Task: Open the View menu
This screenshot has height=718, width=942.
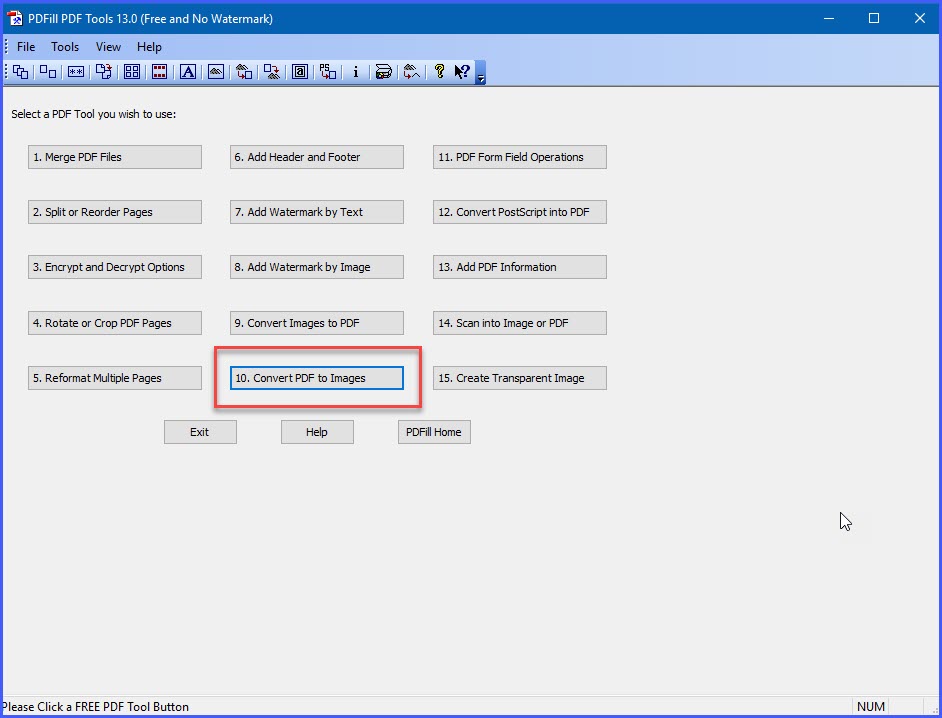Action: 107,46
